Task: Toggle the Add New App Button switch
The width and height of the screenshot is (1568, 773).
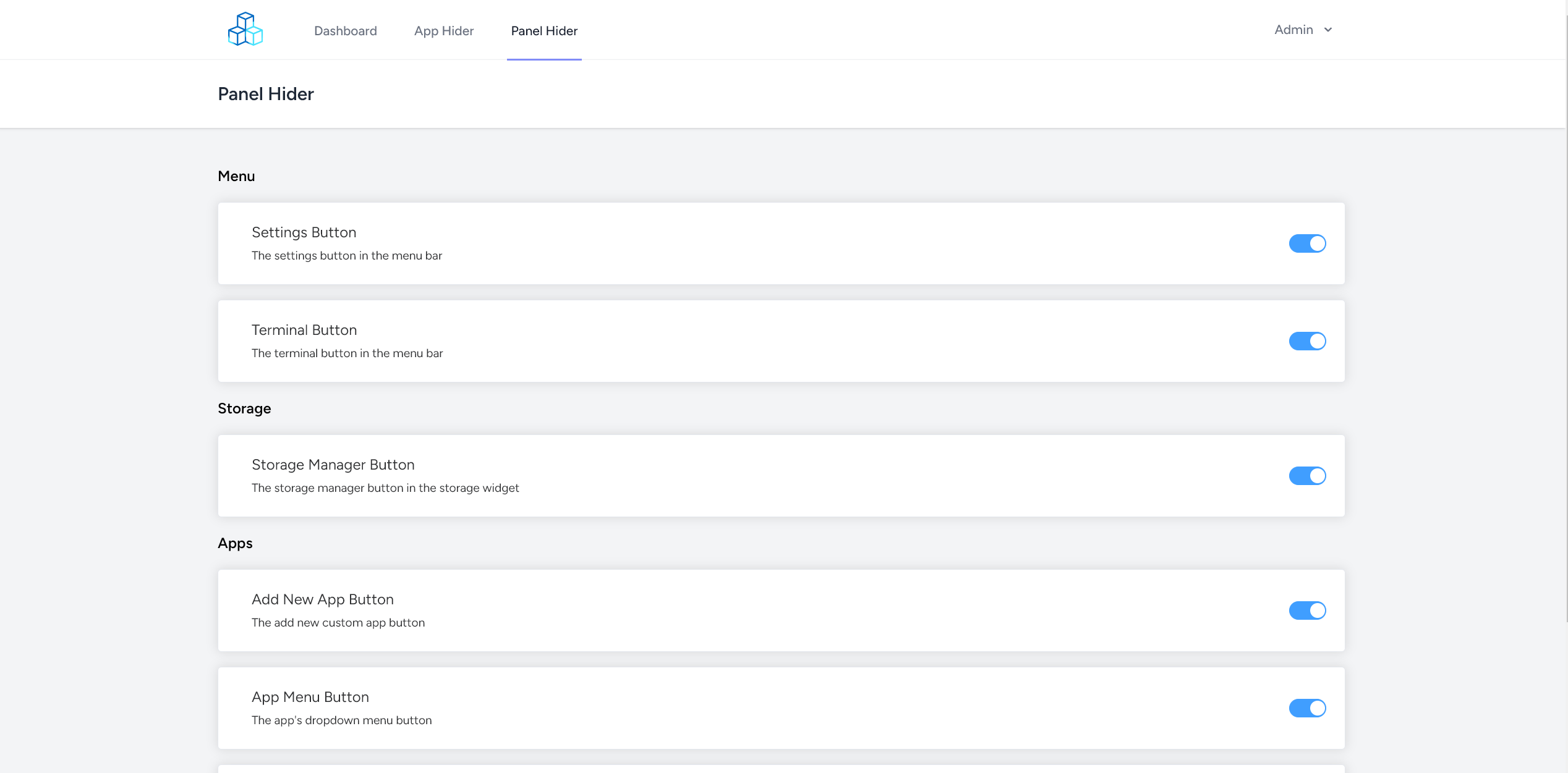Action: pyautogui.click(x=1307, y=610)
